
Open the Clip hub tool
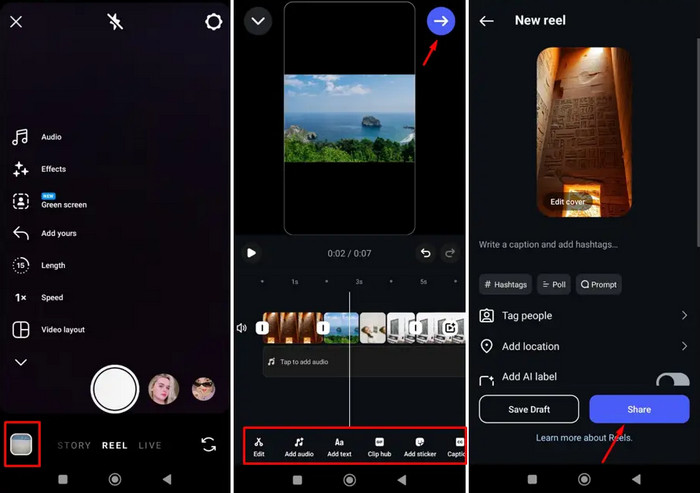pos(379,447)
